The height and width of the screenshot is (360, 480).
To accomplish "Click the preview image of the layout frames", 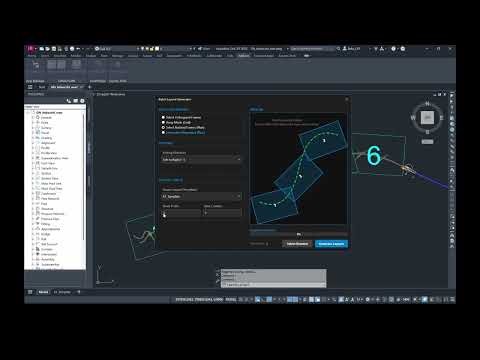I will coord(298,169).
